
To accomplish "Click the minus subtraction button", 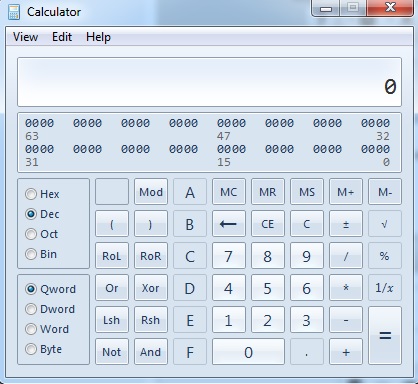I will [346, 320].
